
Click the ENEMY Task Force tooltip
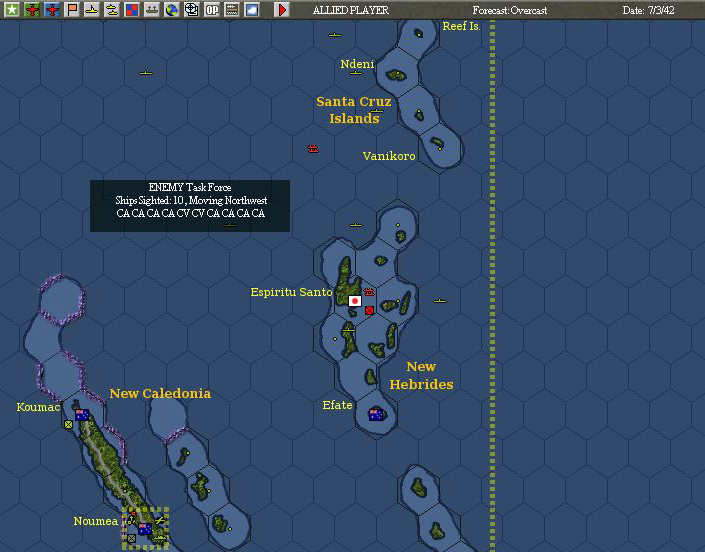(190, 206)
